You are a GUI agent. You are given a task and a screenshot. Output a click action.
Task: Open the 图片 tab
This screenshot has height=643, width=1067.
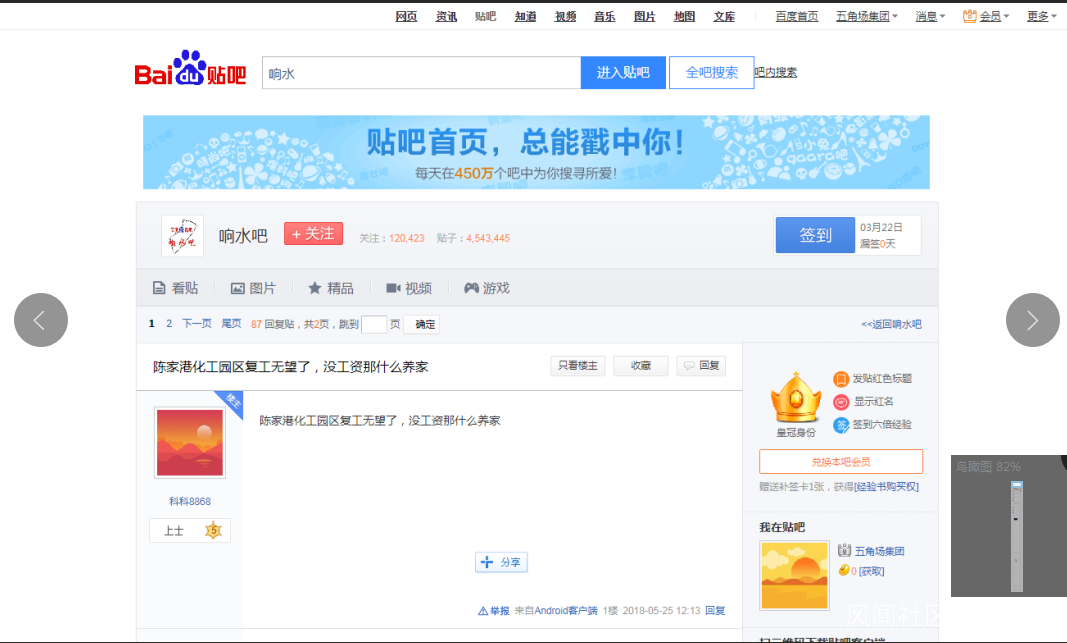[253, 288]
